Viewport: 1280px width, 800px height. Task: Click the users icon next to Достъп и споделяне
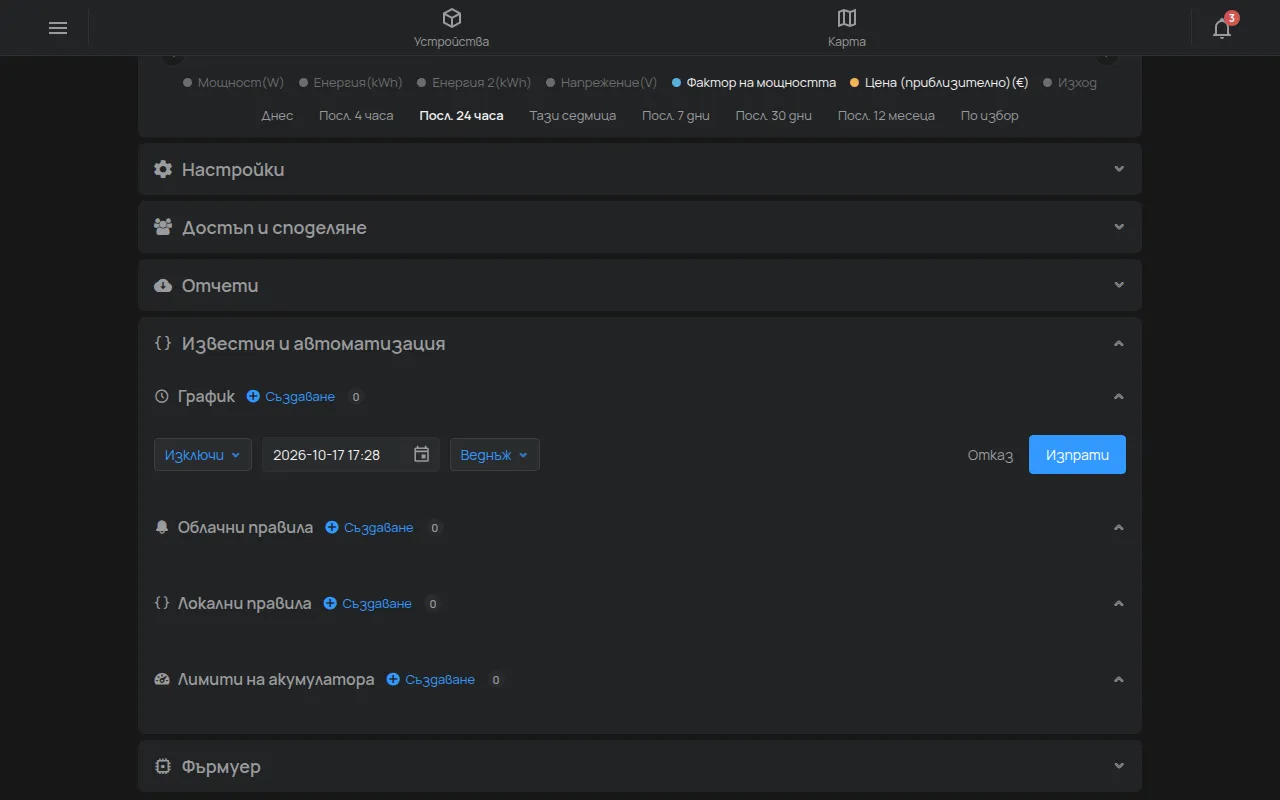pyautogui.click(x=163, y=227)
